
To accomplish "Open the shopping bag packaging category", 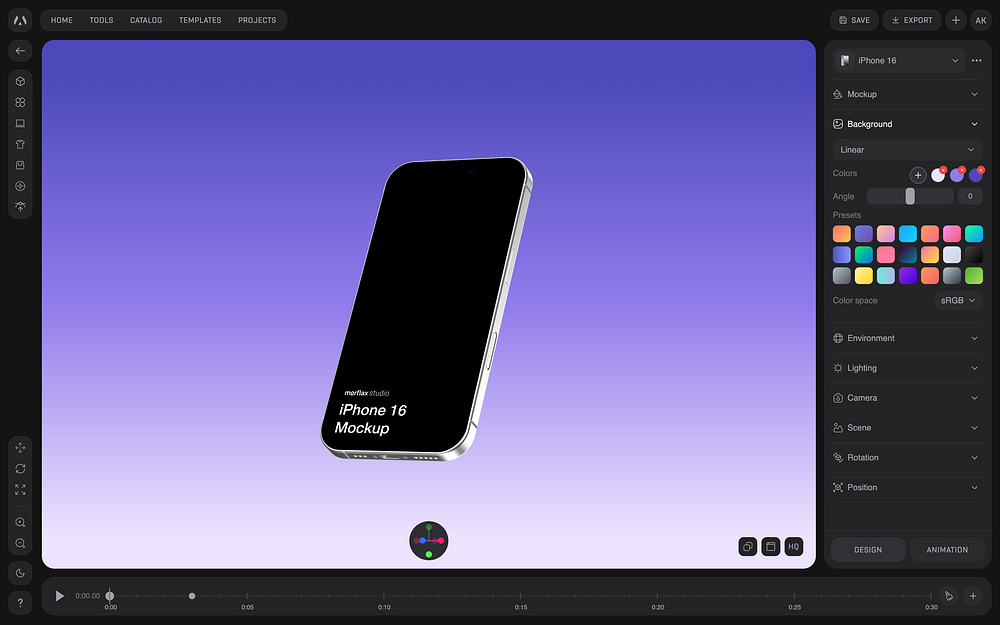I will (20, 165).
